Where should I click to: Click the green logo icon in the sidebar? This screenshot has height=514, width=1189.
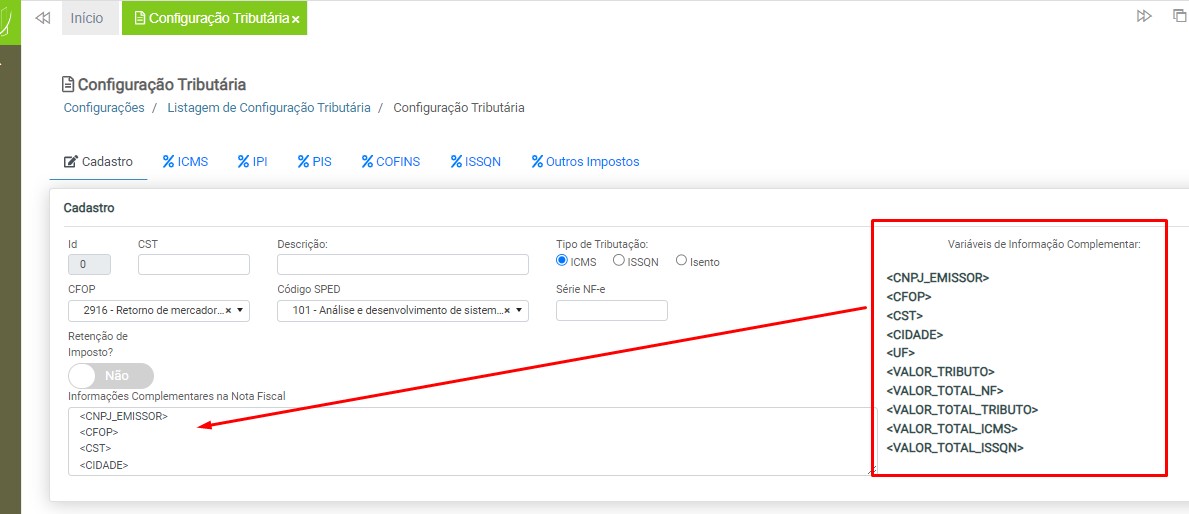pyautogui.click(x=8, y=21)
